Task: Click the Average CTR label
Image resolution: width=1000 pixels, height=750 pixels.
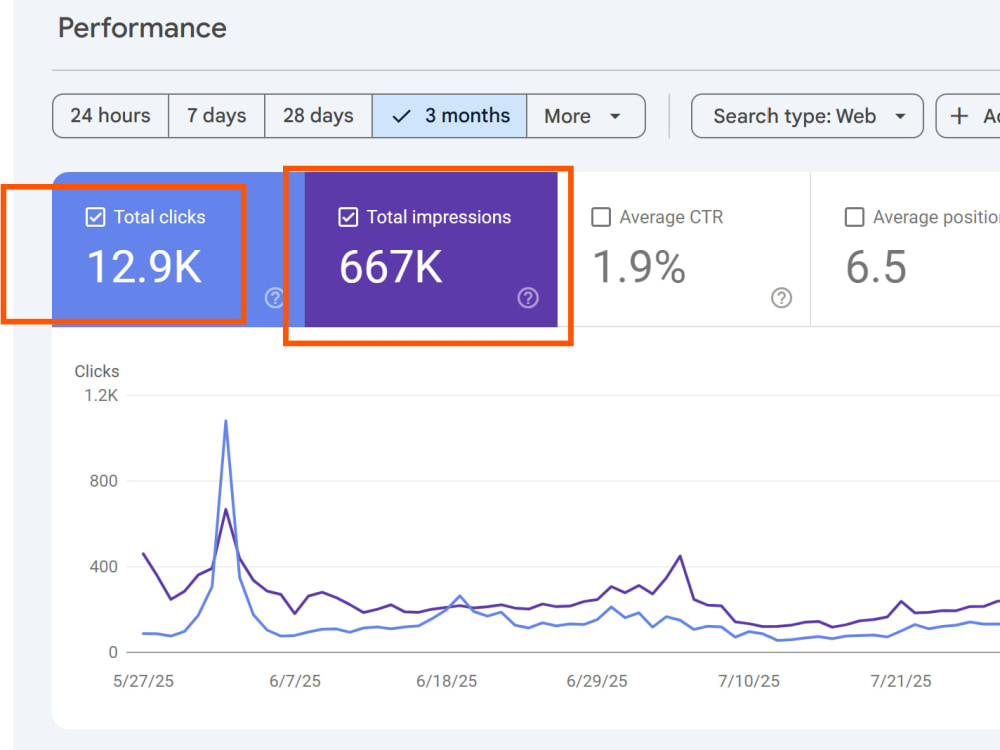Action: coord(672,217)
